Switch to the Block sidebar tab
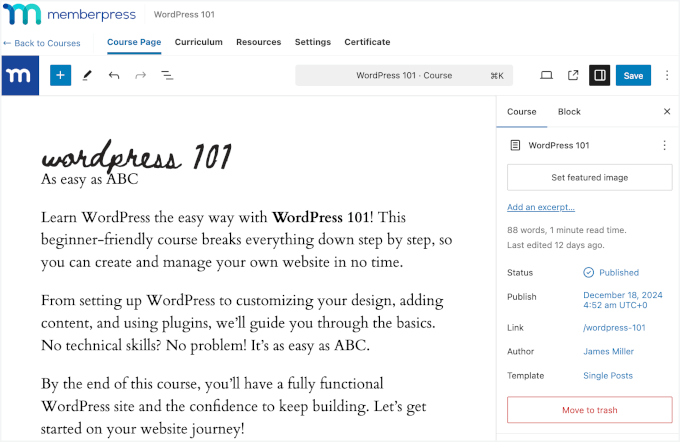The height and width of the screenshot is (442, 680). pyautogui.click(x=569, y=112)
